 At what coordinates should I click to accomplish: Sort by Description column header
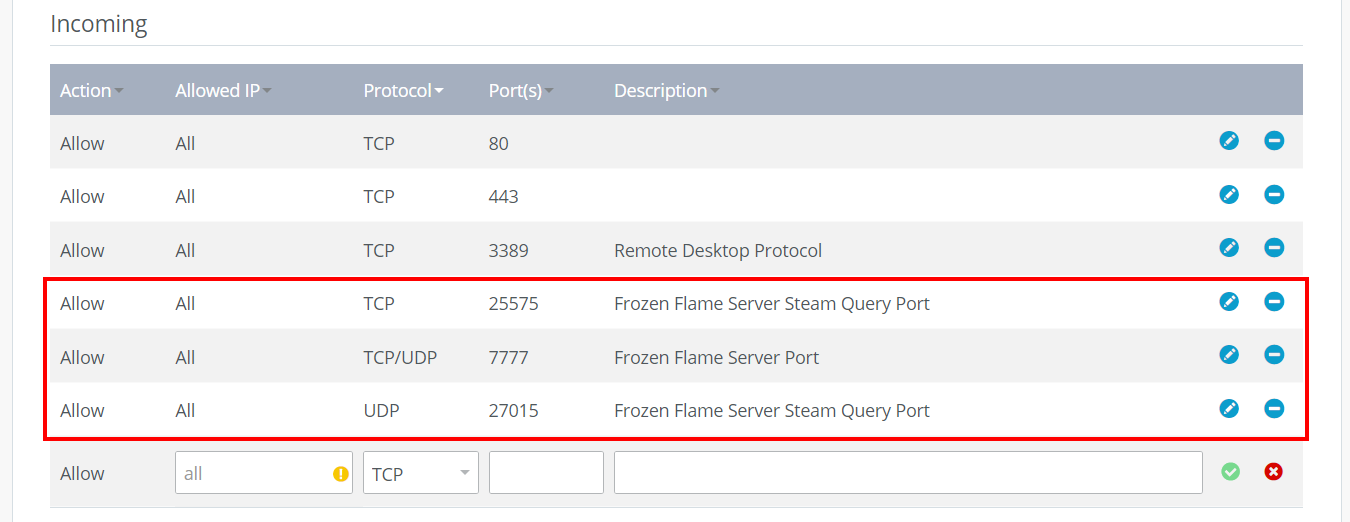click(666, 90)
